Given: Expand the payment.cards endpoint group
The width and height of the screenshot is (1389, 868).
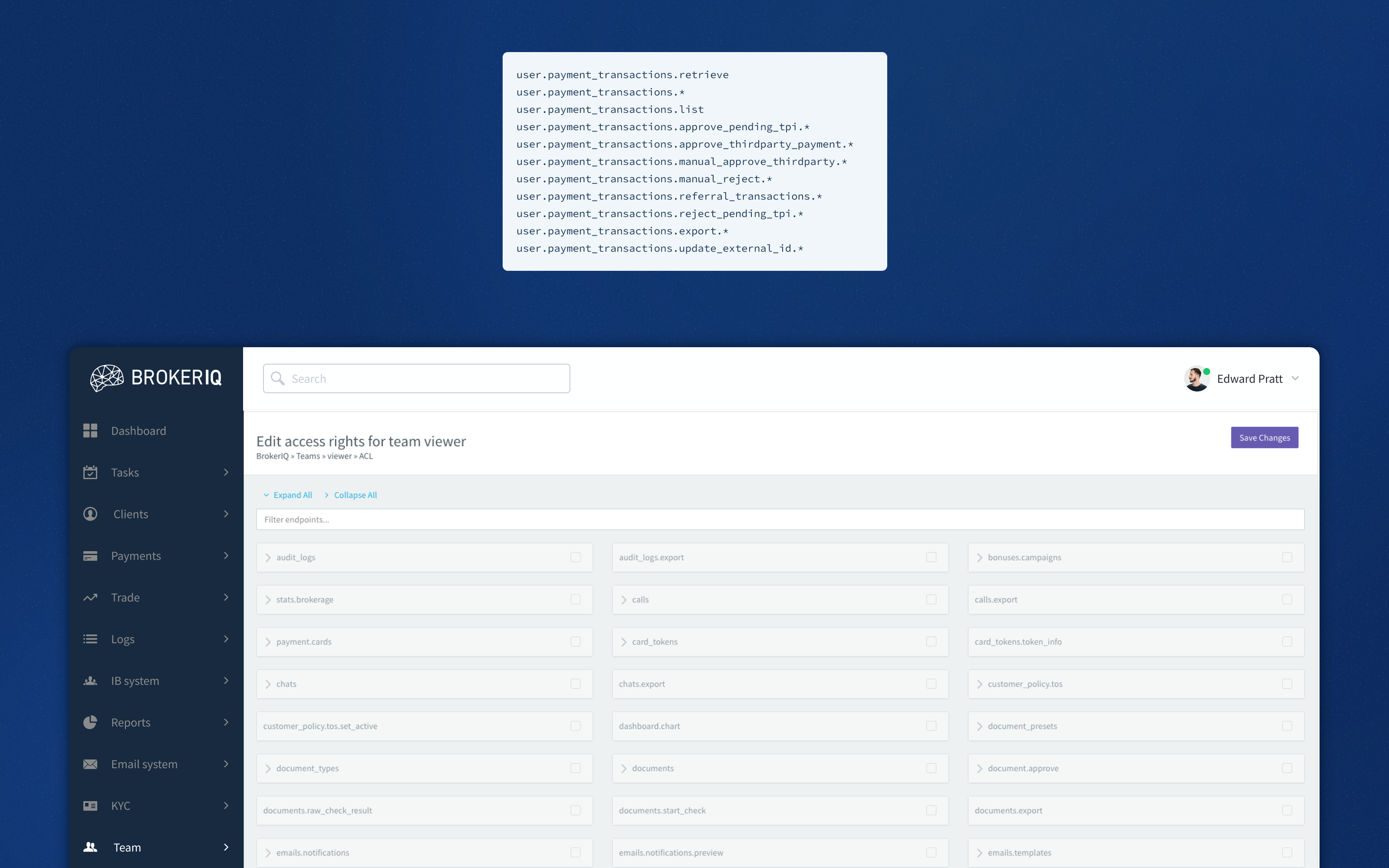Looking at the screenshot, I should 268,642.
